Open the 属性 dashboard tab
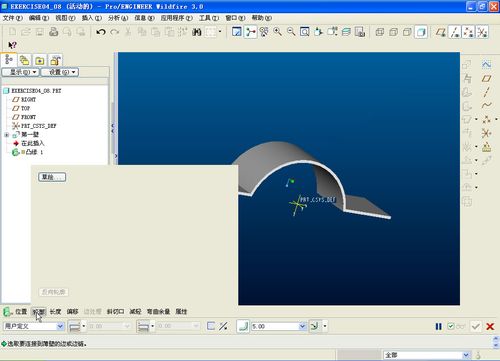This screenshot has width=500, height=361. 181,312
